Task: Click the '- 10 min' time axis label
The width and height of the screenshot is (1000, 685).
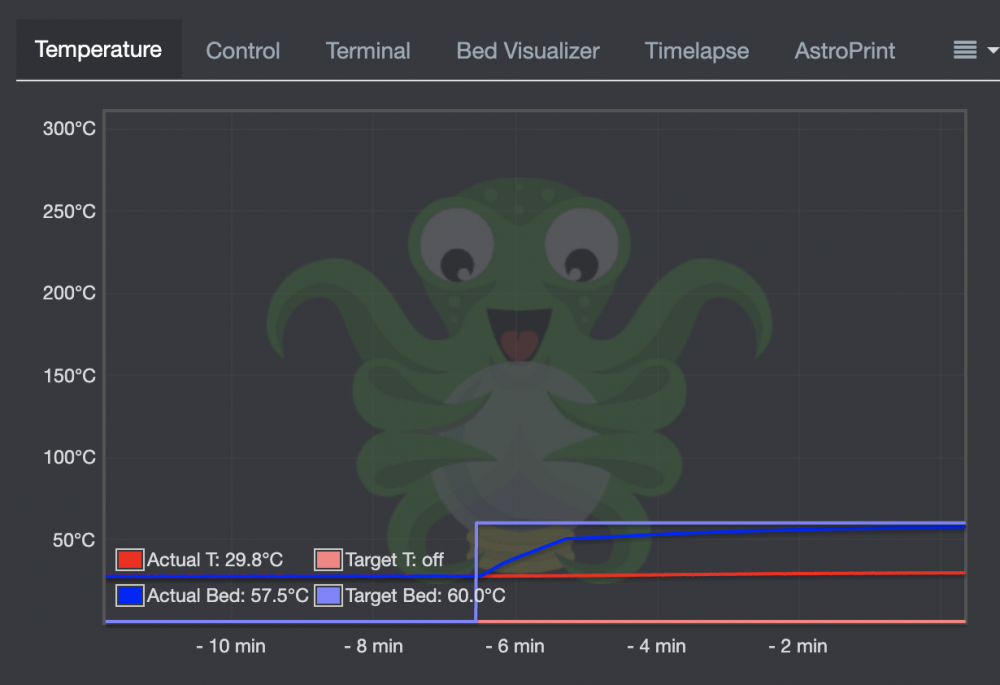Action: (x=231, y=646)
